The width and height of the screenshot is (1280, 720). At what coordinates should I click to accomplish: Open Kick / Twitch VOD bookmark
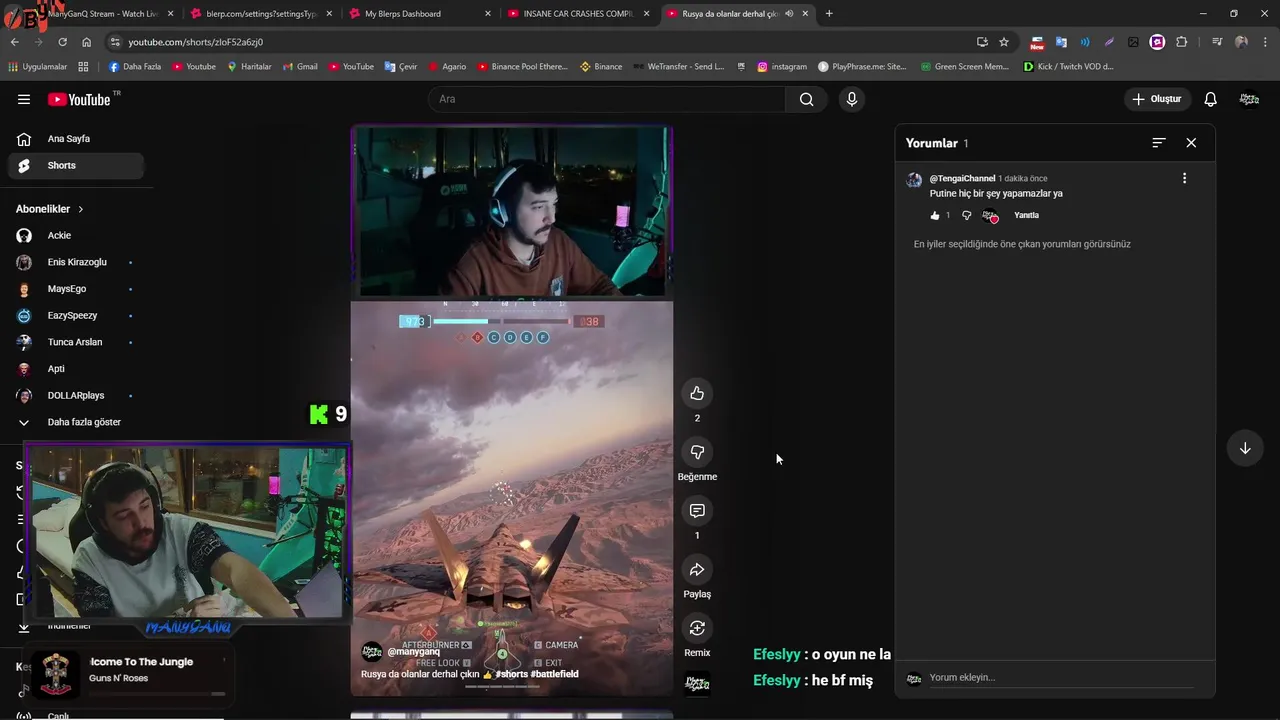point(1068,67)
